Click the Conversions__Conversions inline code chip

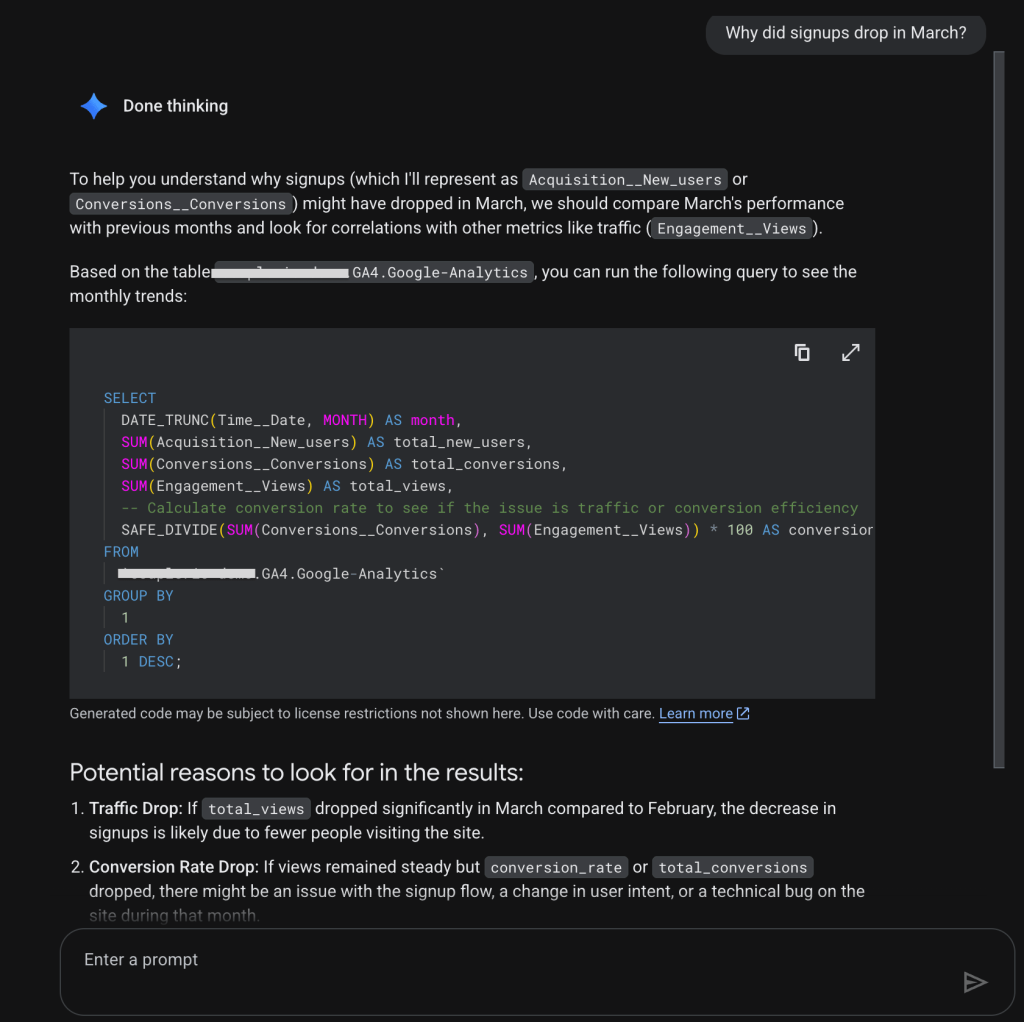pos(180,204)
